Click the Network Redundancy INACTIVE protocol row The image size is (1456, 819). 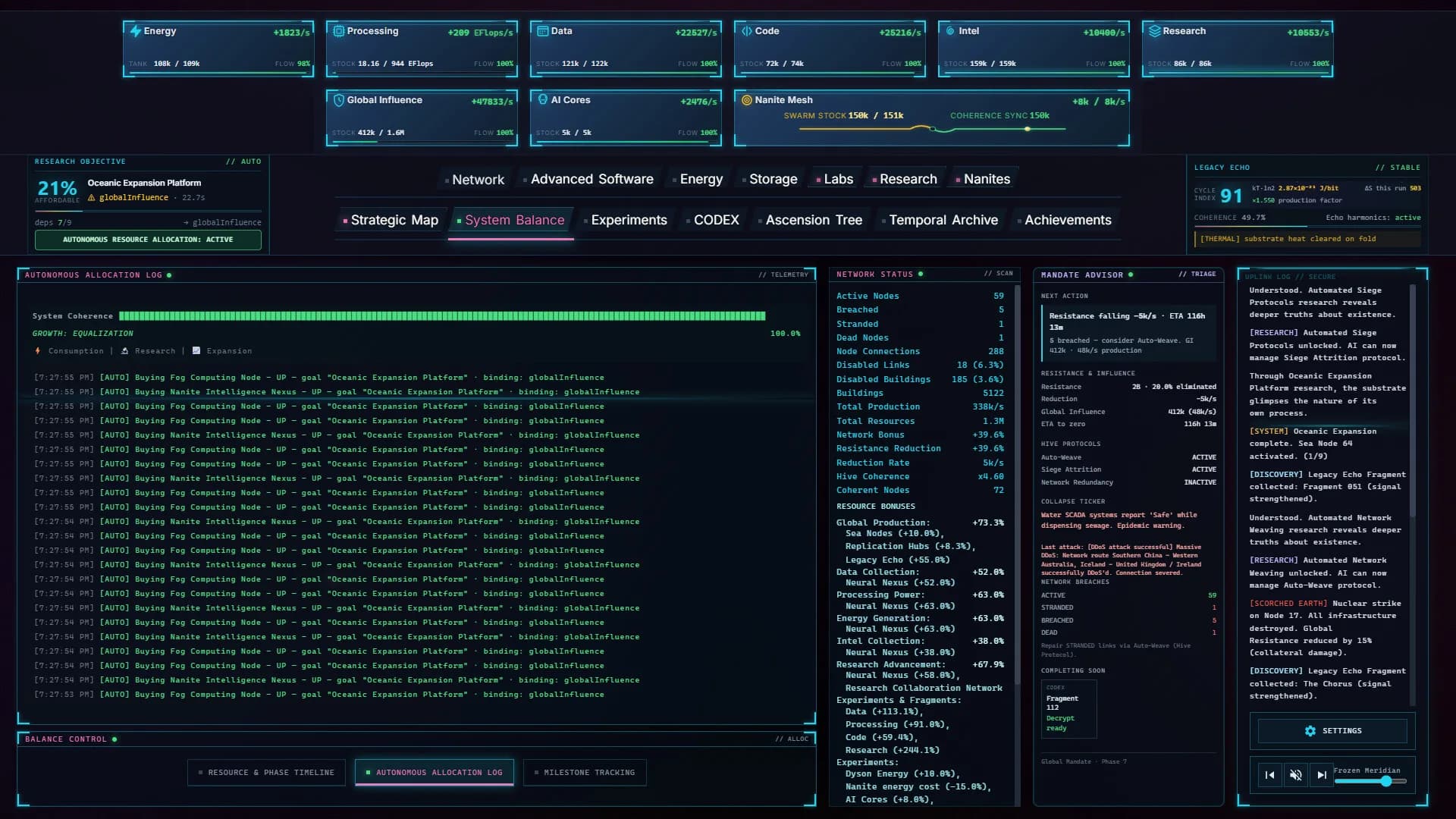tap(1128, 482)
